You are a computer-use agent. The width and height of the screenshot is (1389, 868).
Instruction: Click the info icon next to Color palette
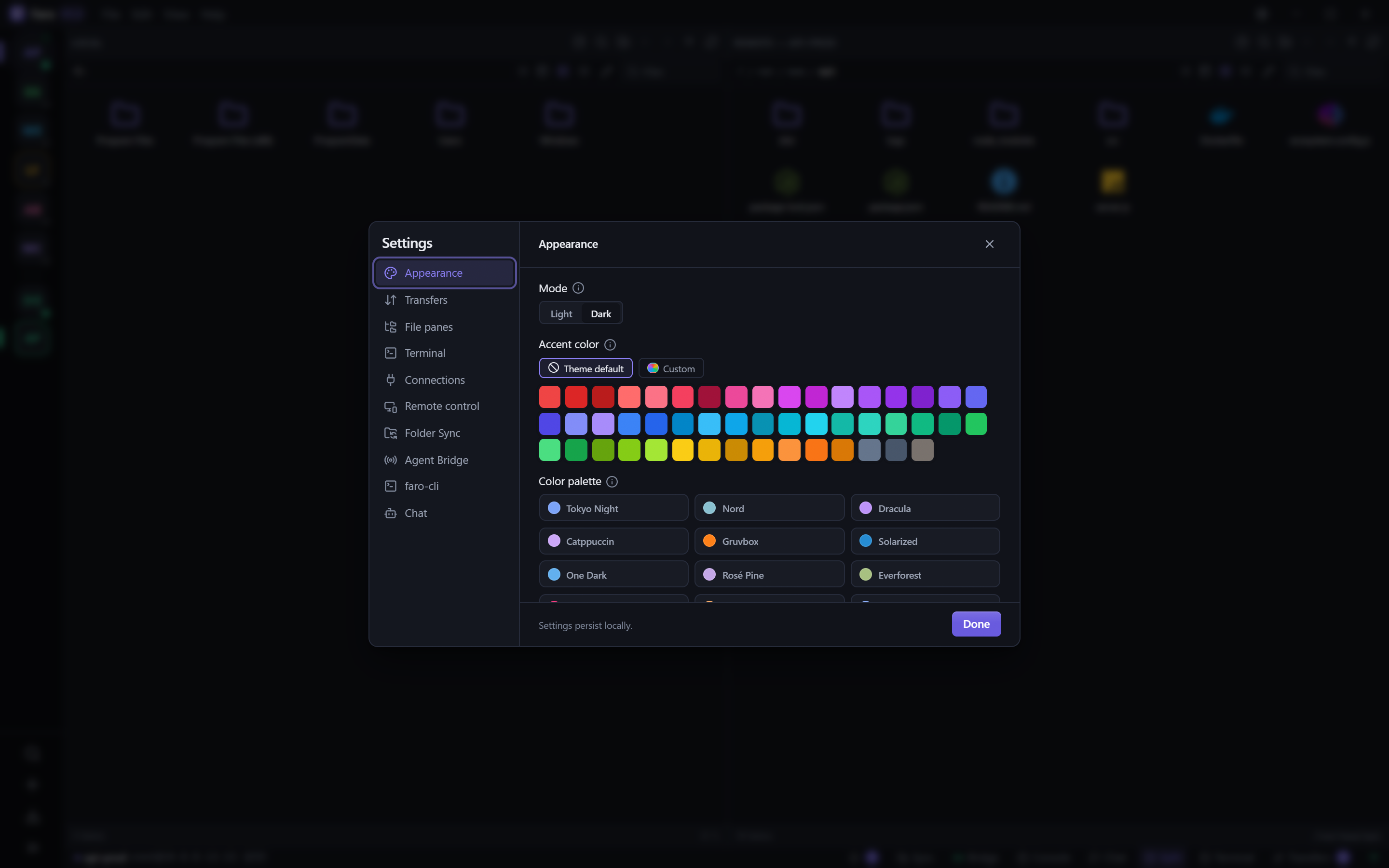tap(612, 482)
